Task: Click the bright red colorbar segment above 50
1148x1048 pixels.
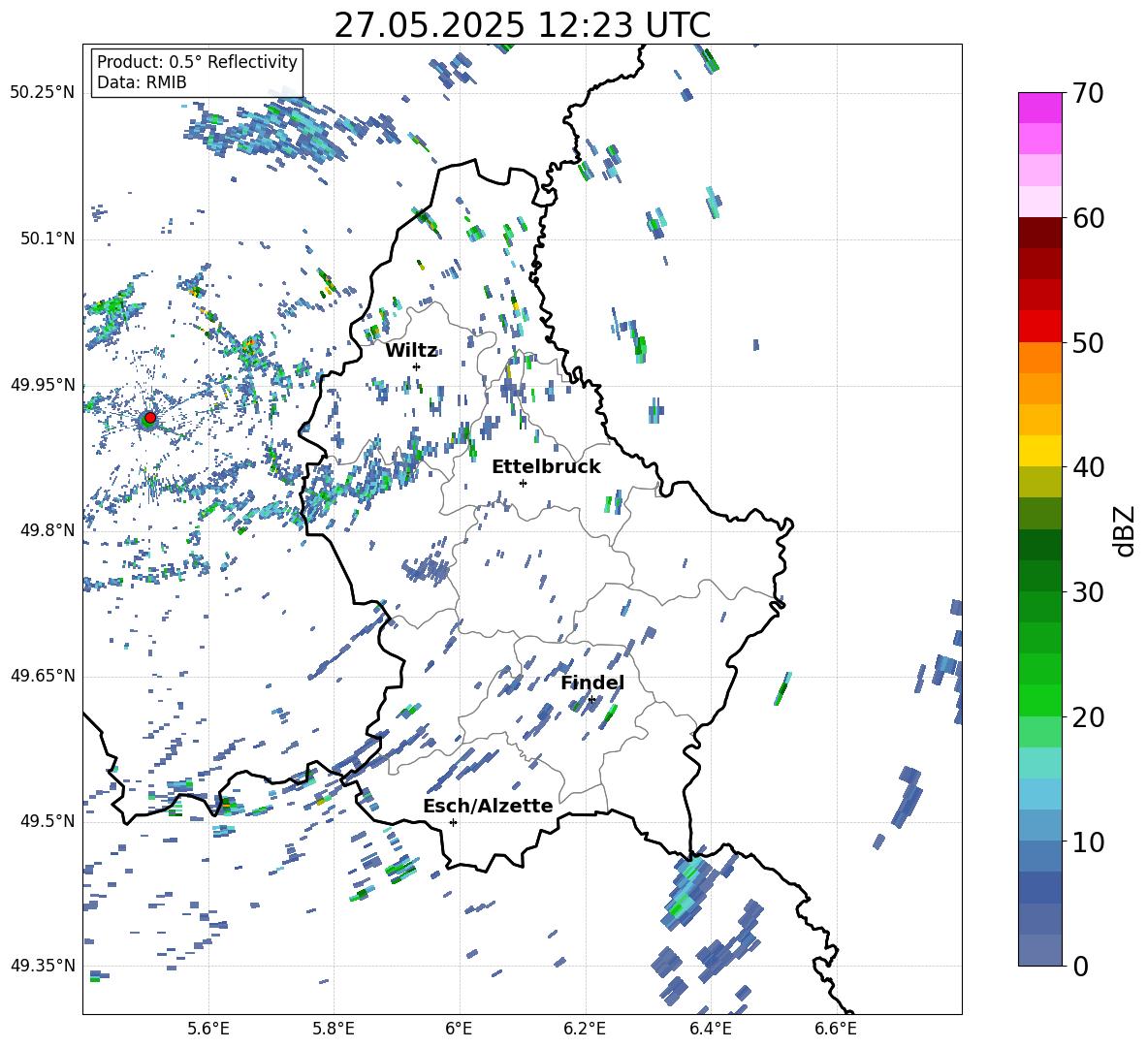Action: (x=1039, y=326)
